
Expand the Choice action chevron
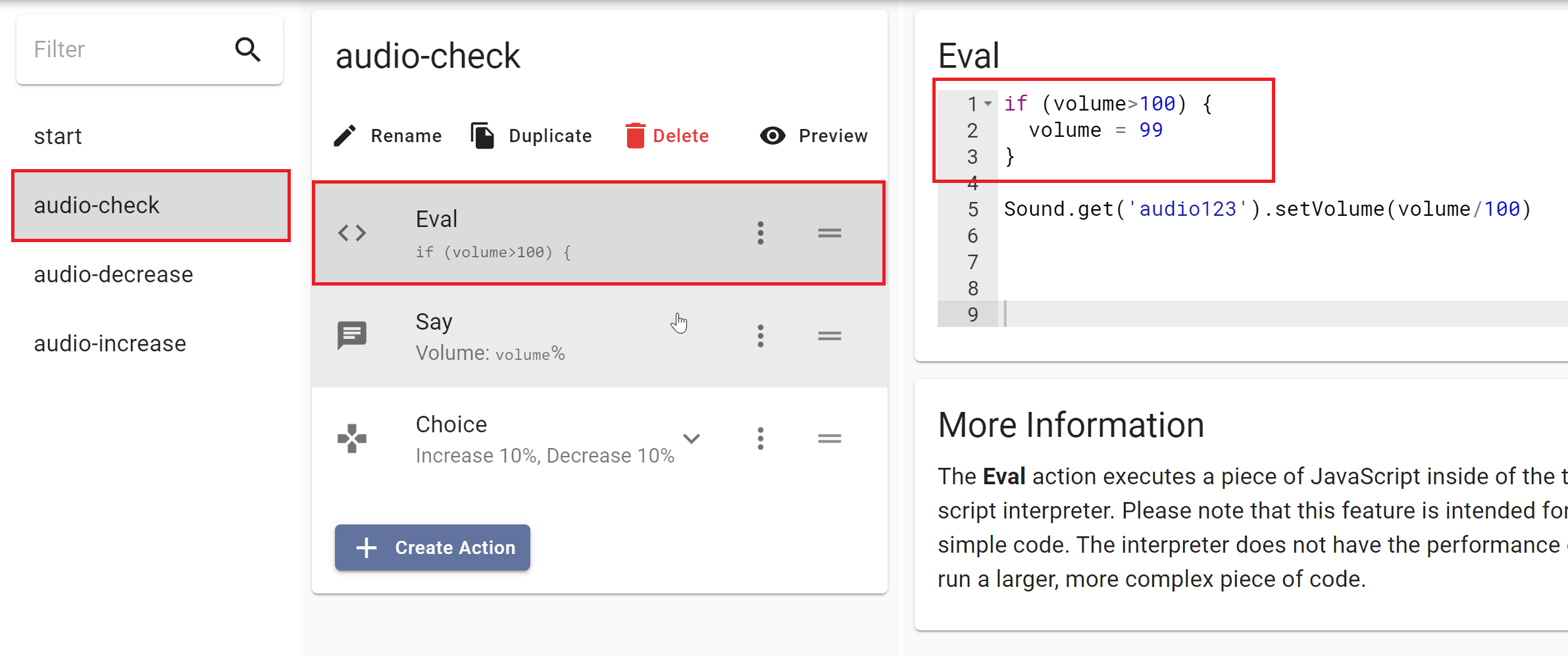[x=692, y=438]
